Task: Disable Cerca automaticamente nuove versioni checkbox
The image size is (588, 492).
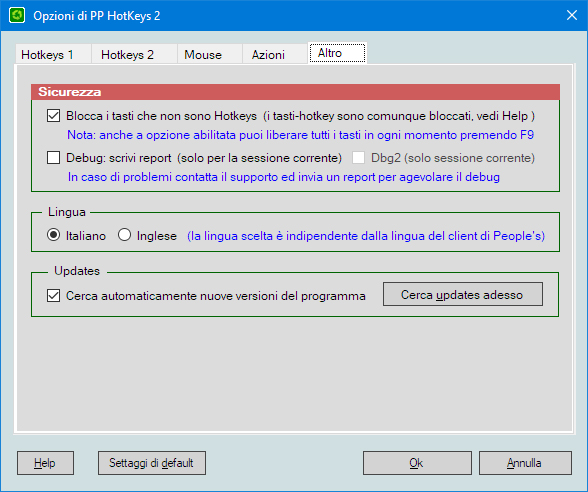Action: click(53, 296)
